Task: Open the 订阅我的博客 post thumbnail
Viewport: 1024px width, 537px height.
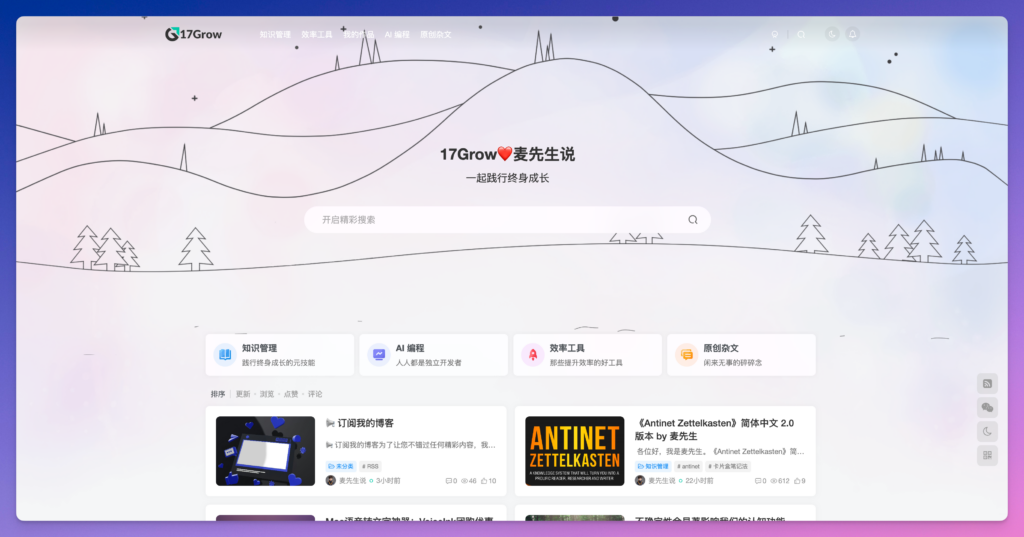Action: [265, 451]
